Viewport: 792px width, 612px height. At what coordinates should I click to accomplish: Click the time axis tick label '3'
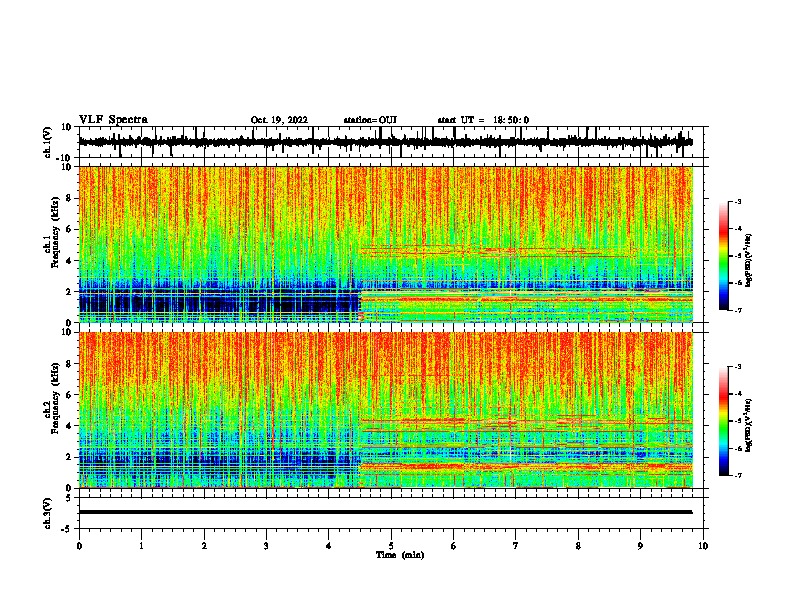[x=266, y=546]
